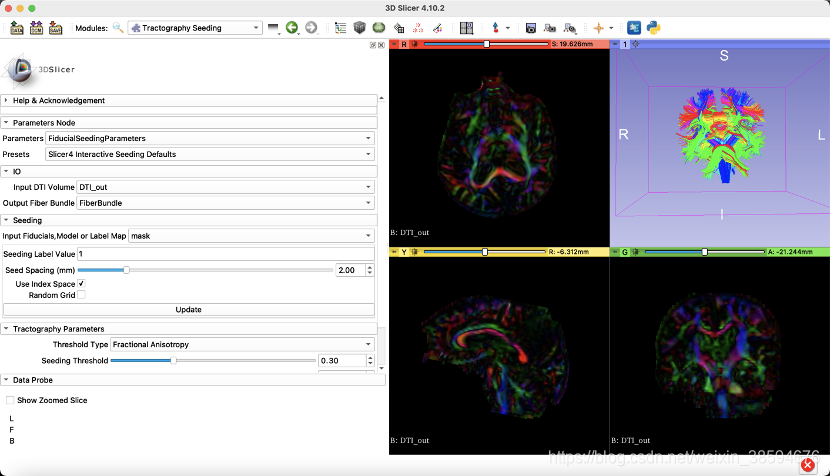The height and width of the screenshot is (476, 830).
Task: Open the Volume Rendering cube icon
Action: coord(359,28)
